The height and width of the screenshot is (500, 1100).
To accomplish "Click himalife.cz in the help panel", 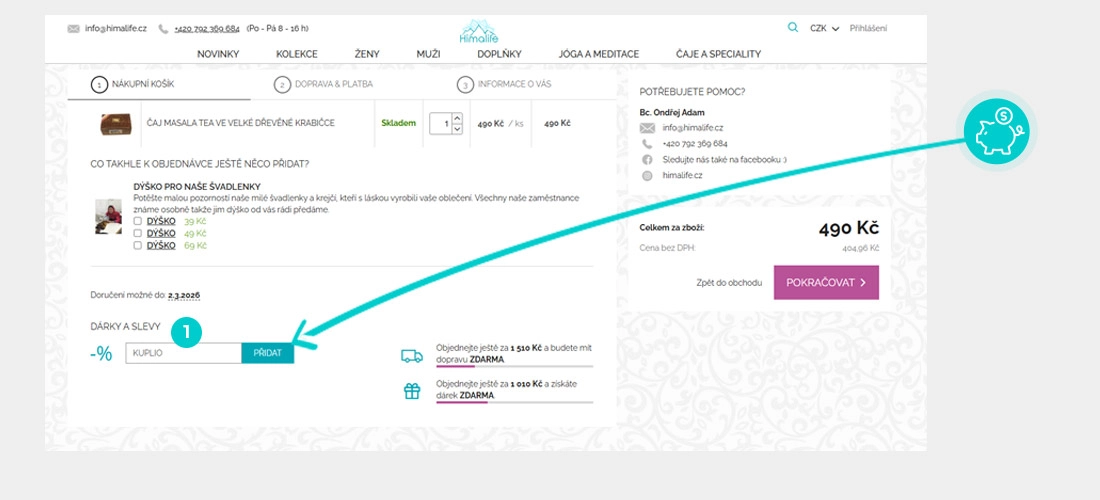I will [x=683, y=175].
